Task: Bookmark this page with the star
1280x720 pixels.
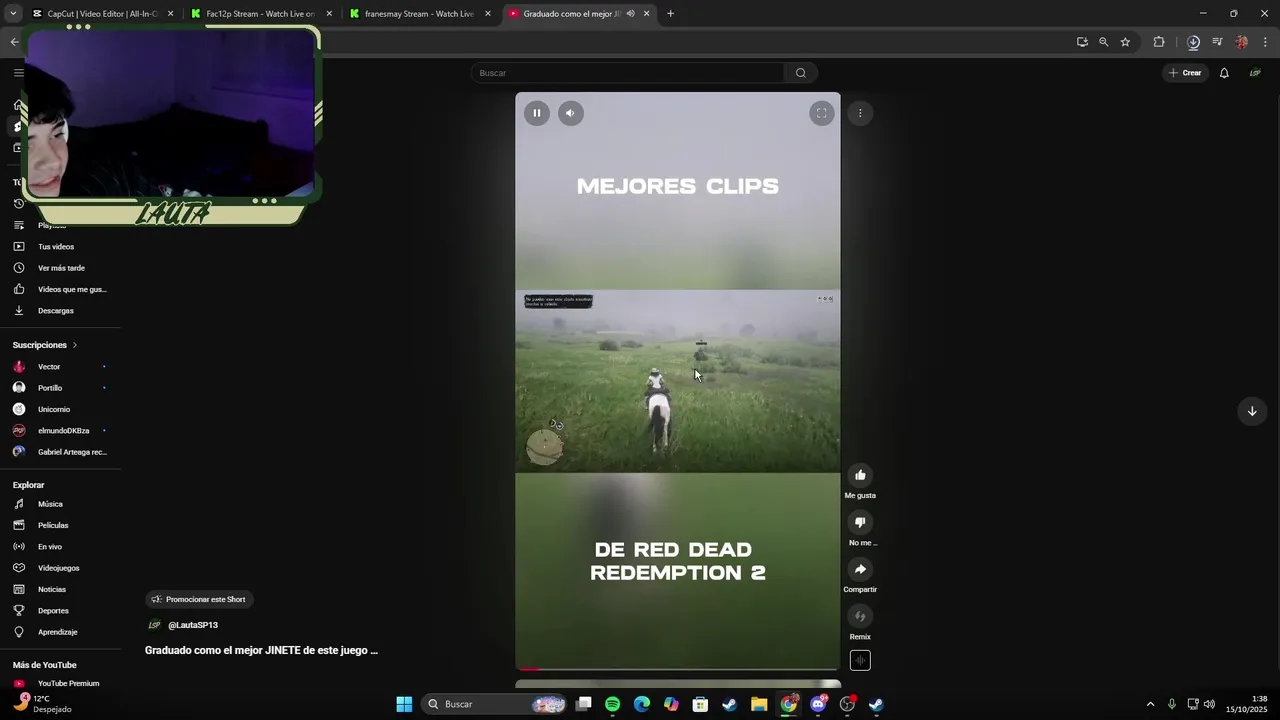Action: click(1125, 42)
